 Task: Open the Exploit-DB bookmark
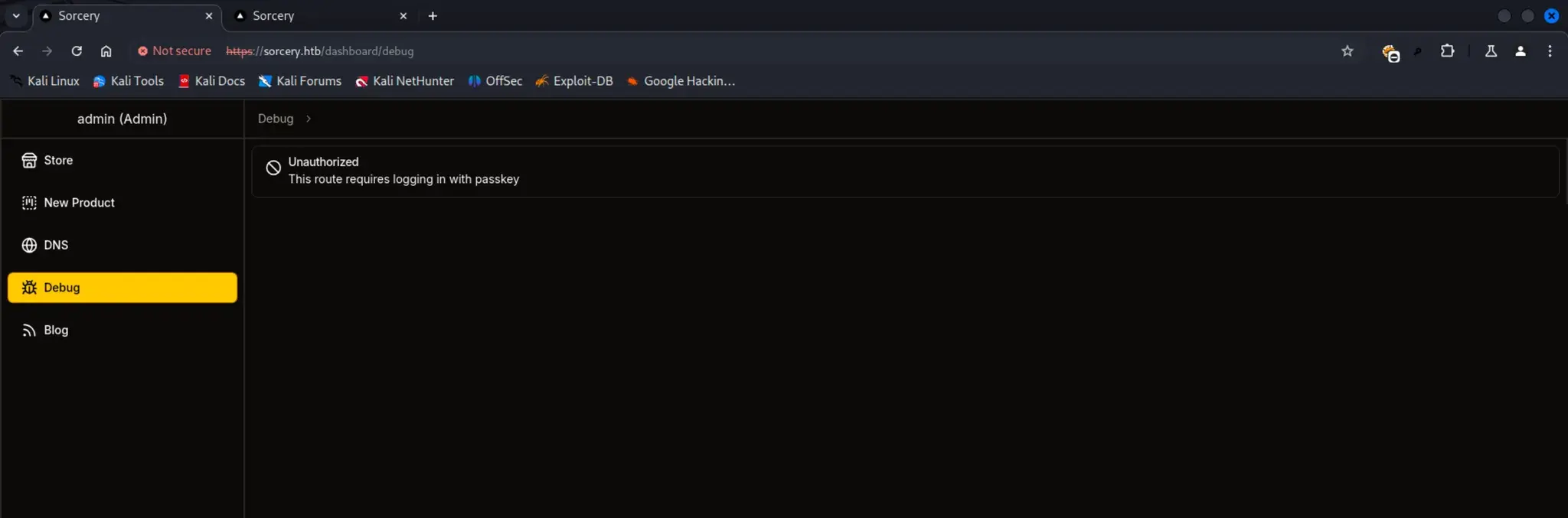[574, 81]
